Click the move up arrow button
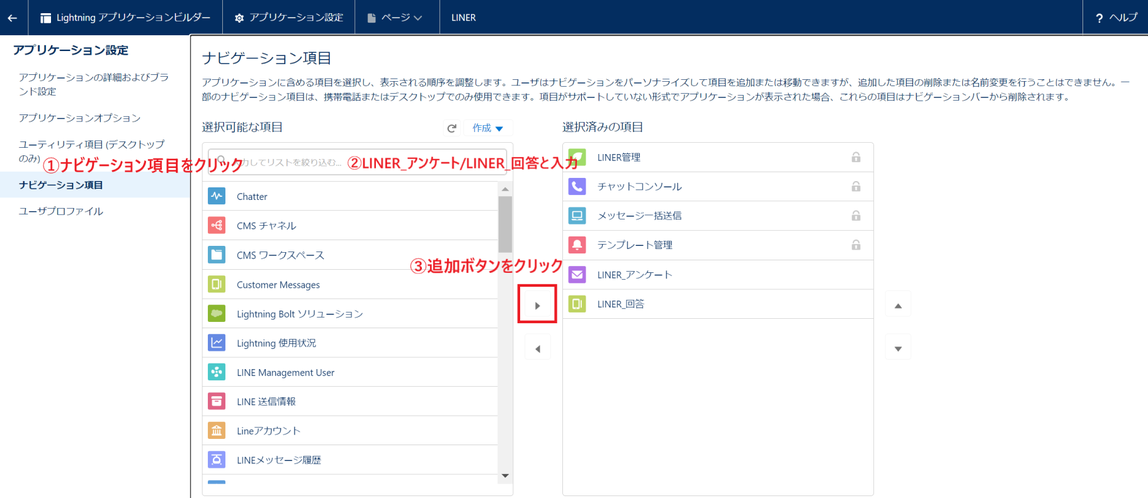The height and width of the screenshot is (498, 1148). [898, 305]
